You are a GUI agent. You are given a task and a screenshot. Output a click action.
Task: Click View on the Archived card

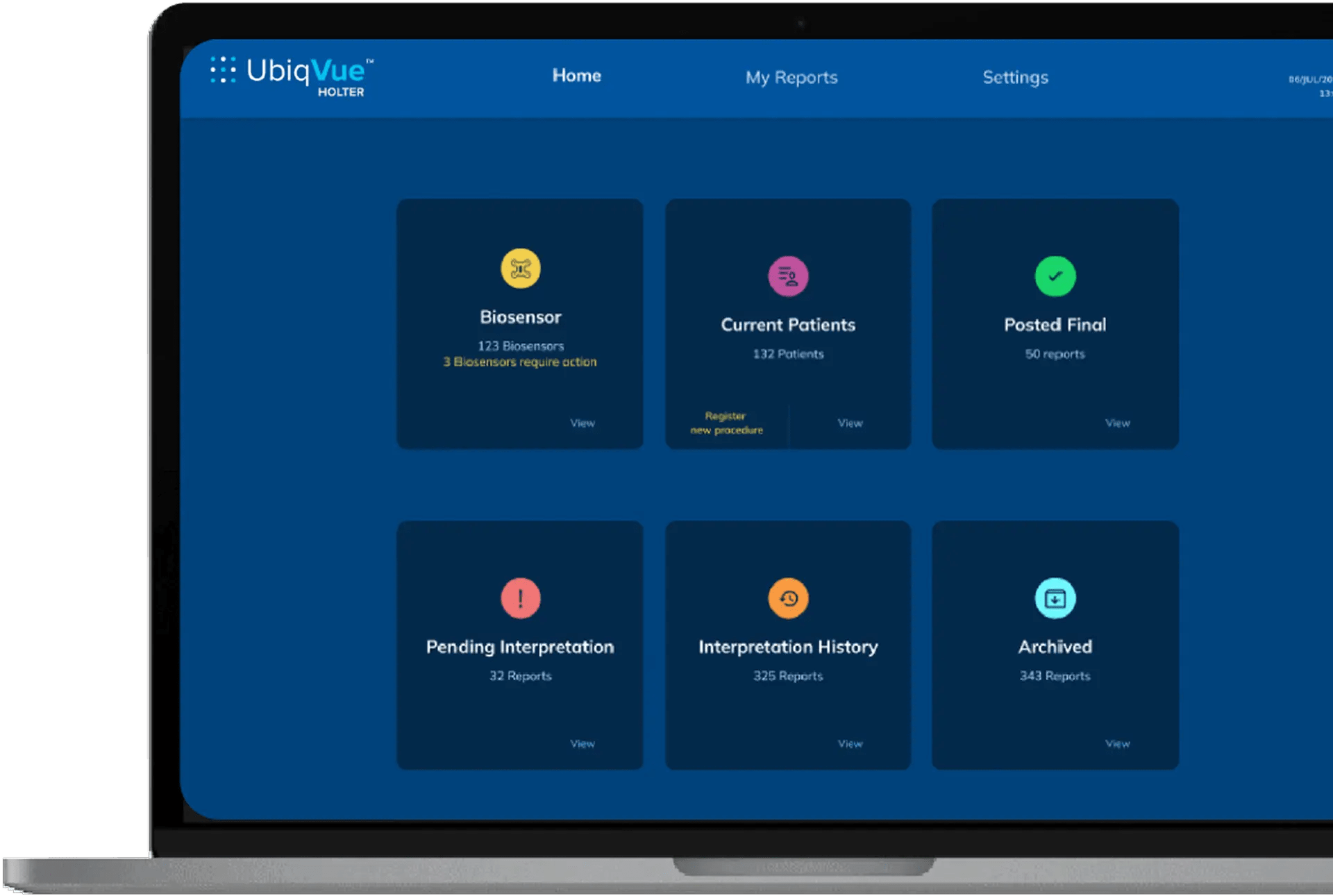1117,744
